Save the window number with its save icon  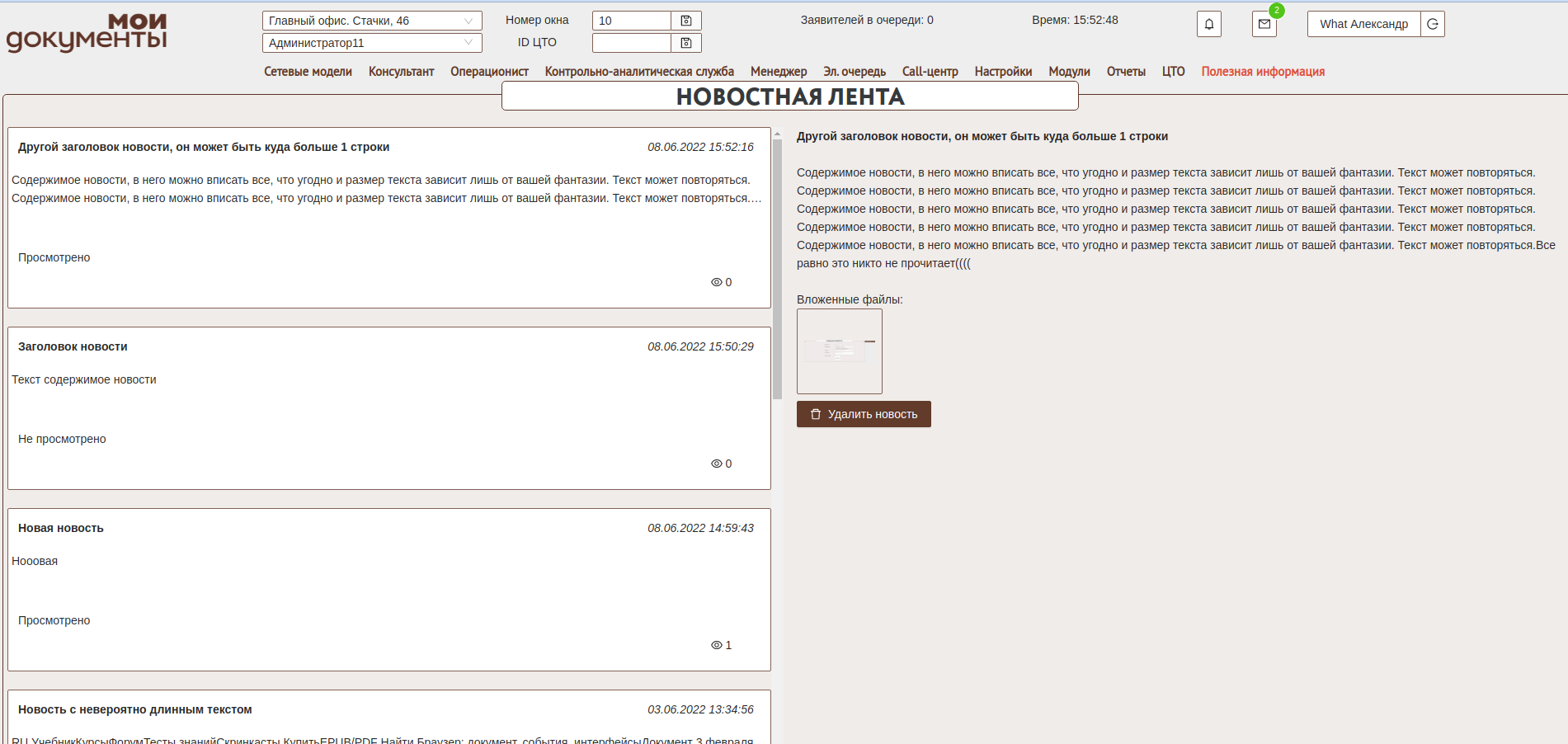pos(685,21)
